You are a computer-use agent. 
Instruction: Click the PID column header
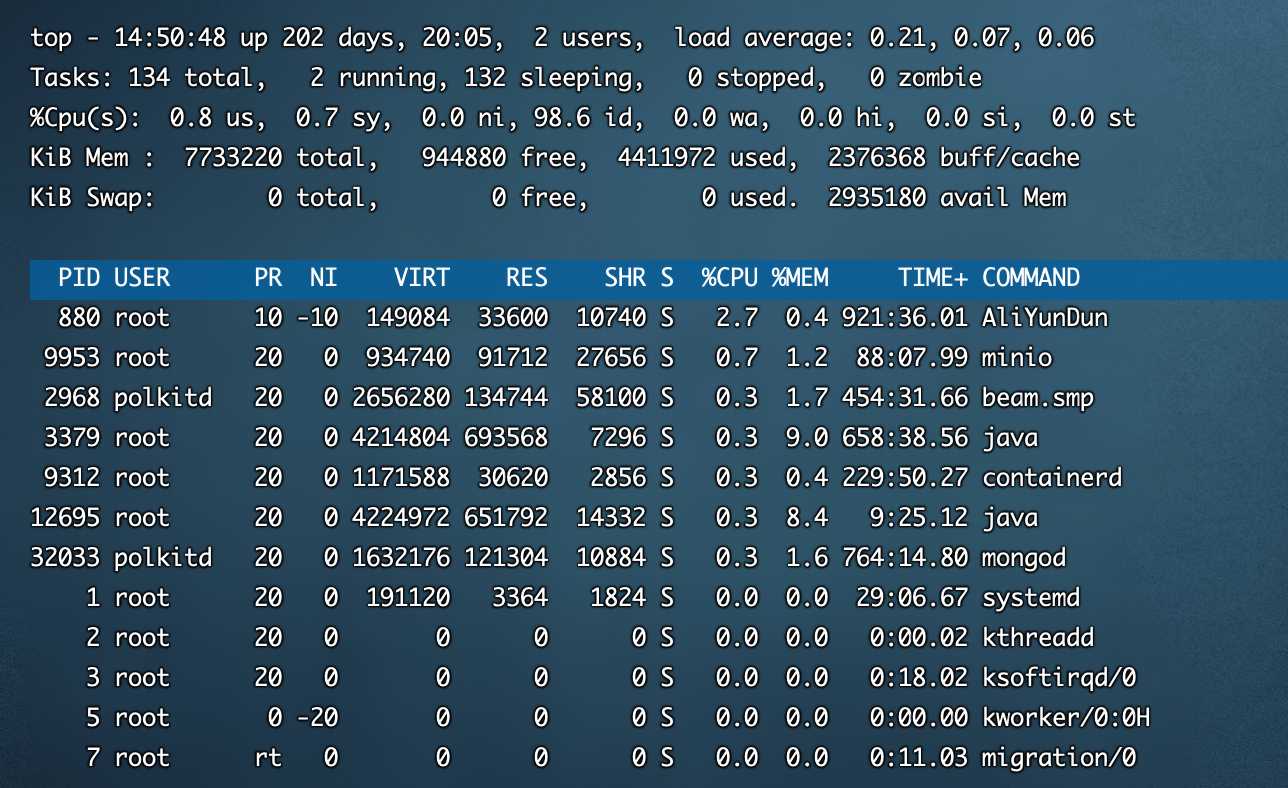pyautogui.click(x=79, y=278)
